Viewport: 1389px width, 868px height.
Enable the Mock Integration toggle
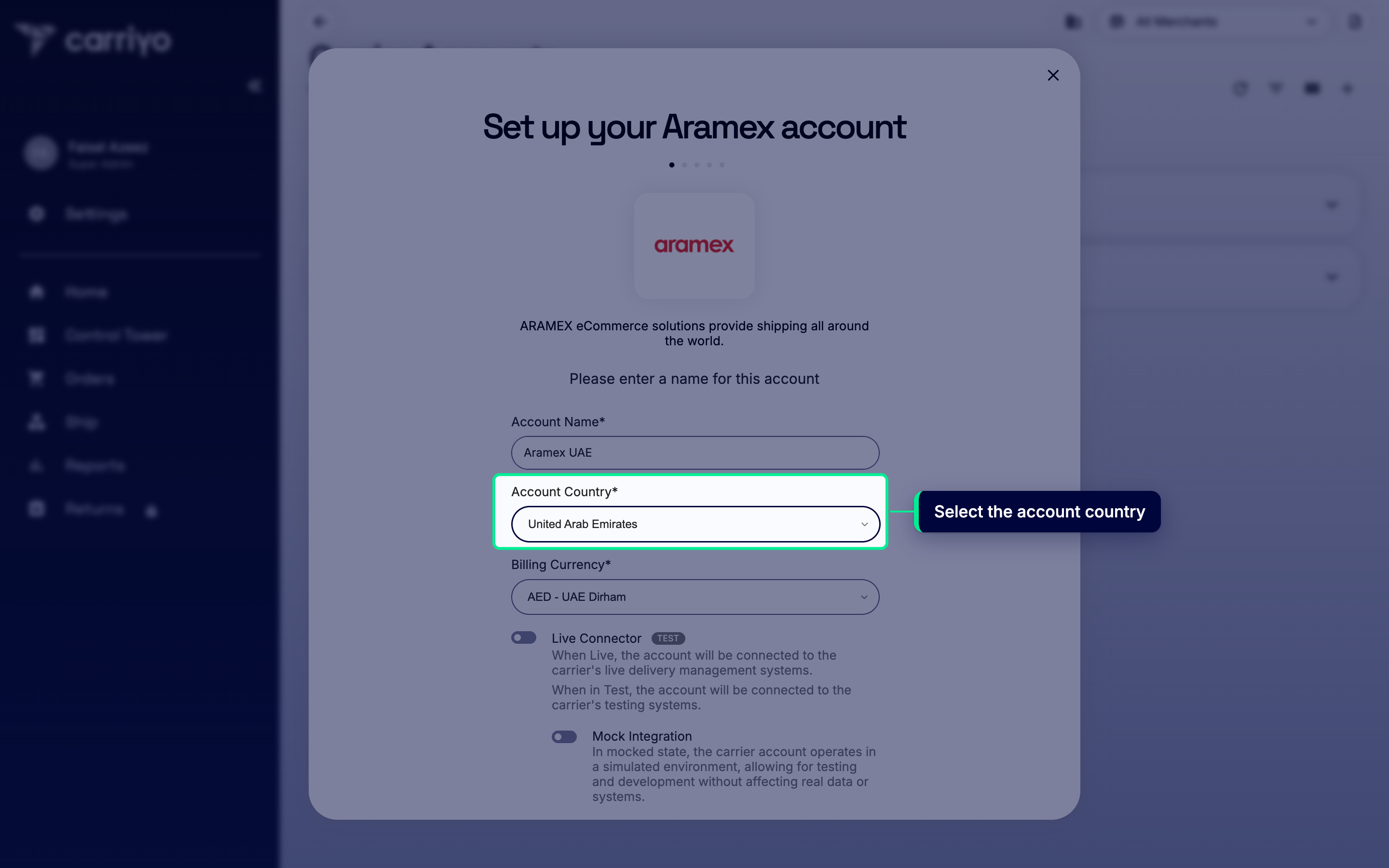click(x=564, y=736)
